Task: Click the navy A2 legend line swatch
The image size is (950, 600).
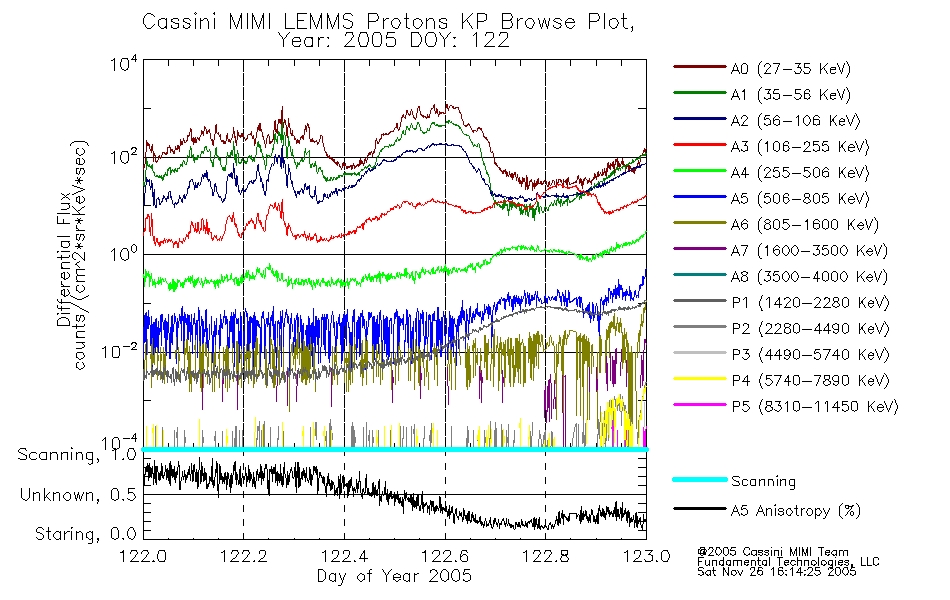Action: [699, 119]
